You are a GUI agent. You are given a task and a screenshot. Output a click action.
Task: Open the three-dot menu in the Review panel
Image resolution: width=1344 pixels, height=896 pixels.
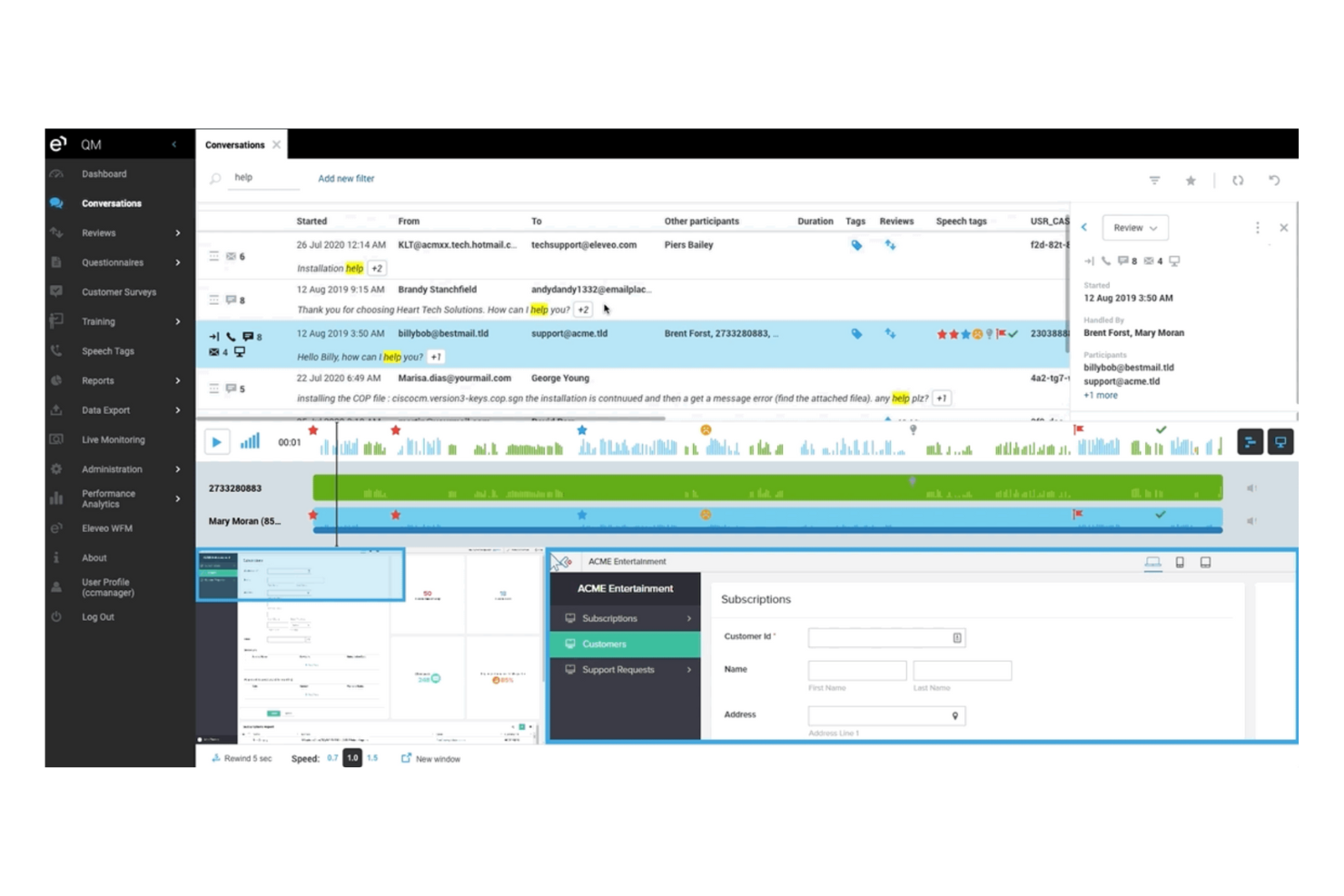pos(1258,227)
